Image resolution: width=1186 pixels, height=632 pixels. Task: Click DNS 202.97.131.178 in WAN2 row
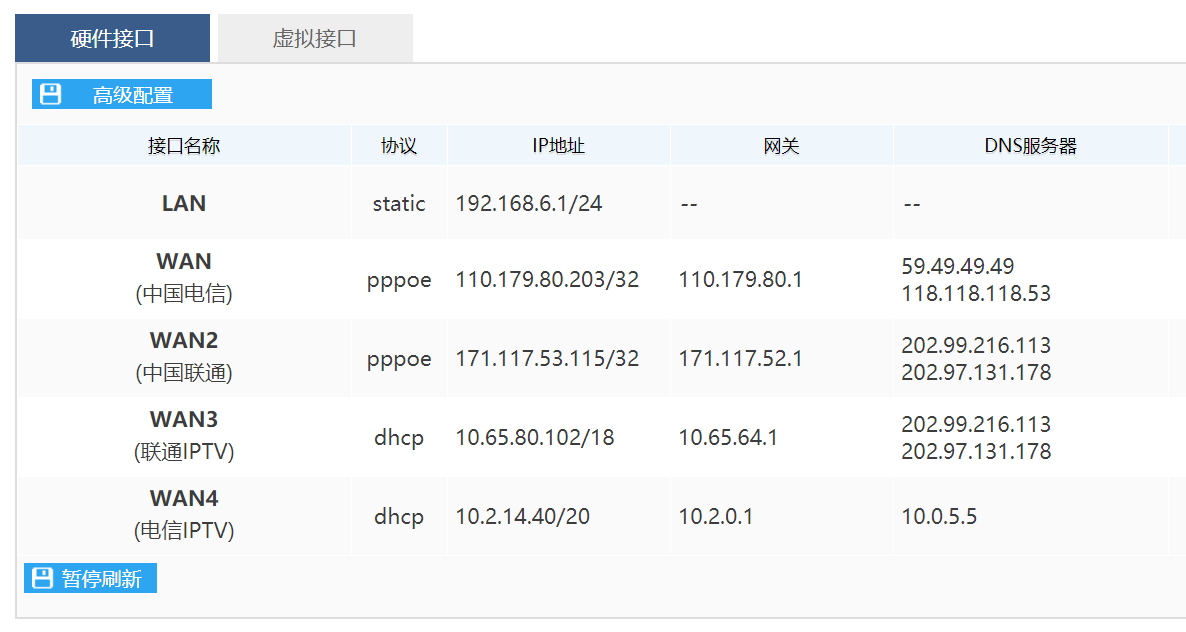pos(976,373)
